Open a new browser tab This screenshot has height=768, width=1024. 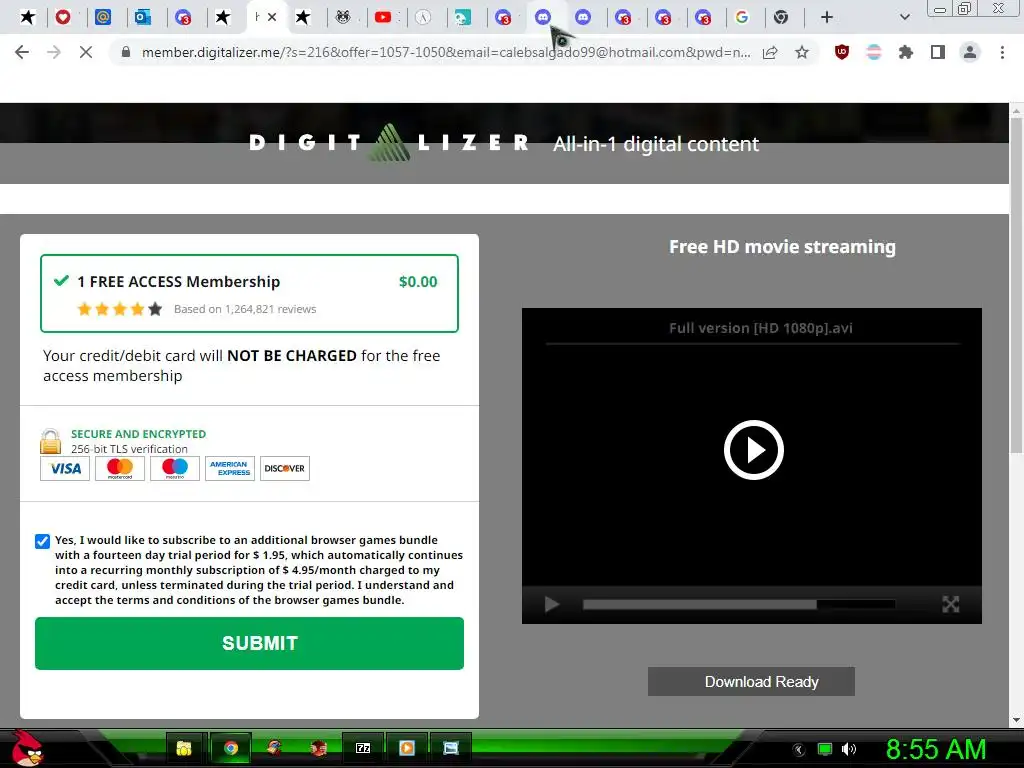pyautogui.click(x=827, y=17)
